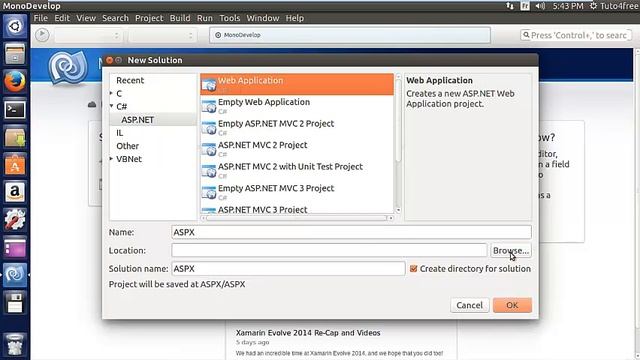Click the template list vertical scrollbar
Viewport: 640px width, 360px height.
(x=398, y=120)
